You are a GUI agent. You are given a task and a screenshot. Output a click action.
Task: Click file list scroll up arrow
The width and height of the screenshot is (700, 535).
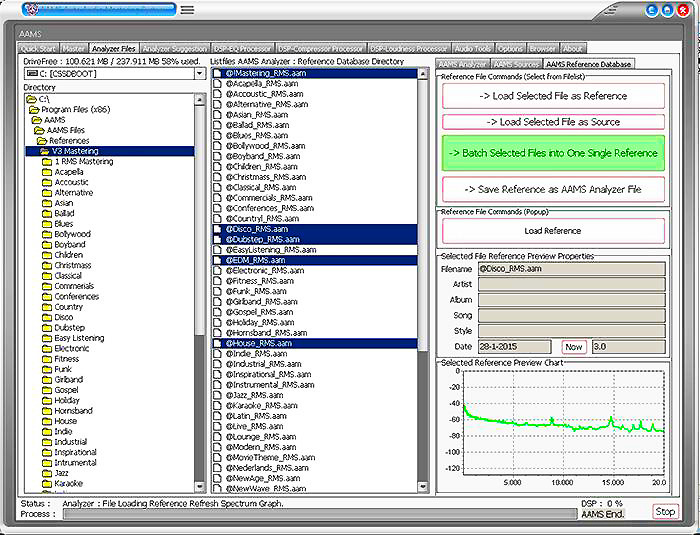tap(423, 74)
